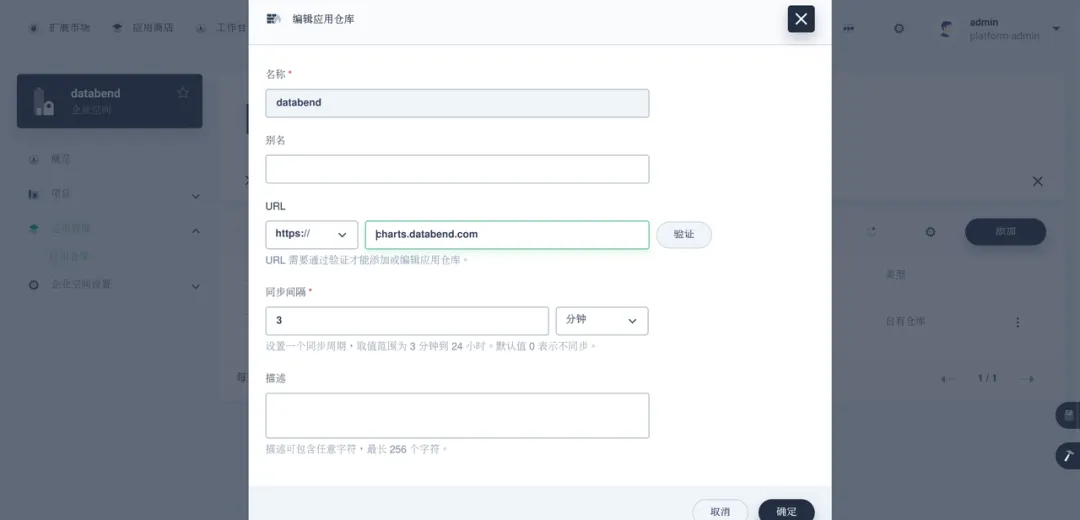Go to next page arrow
The width and height of the screenshot is (1080, 520).
click(x=1027, y=379)
